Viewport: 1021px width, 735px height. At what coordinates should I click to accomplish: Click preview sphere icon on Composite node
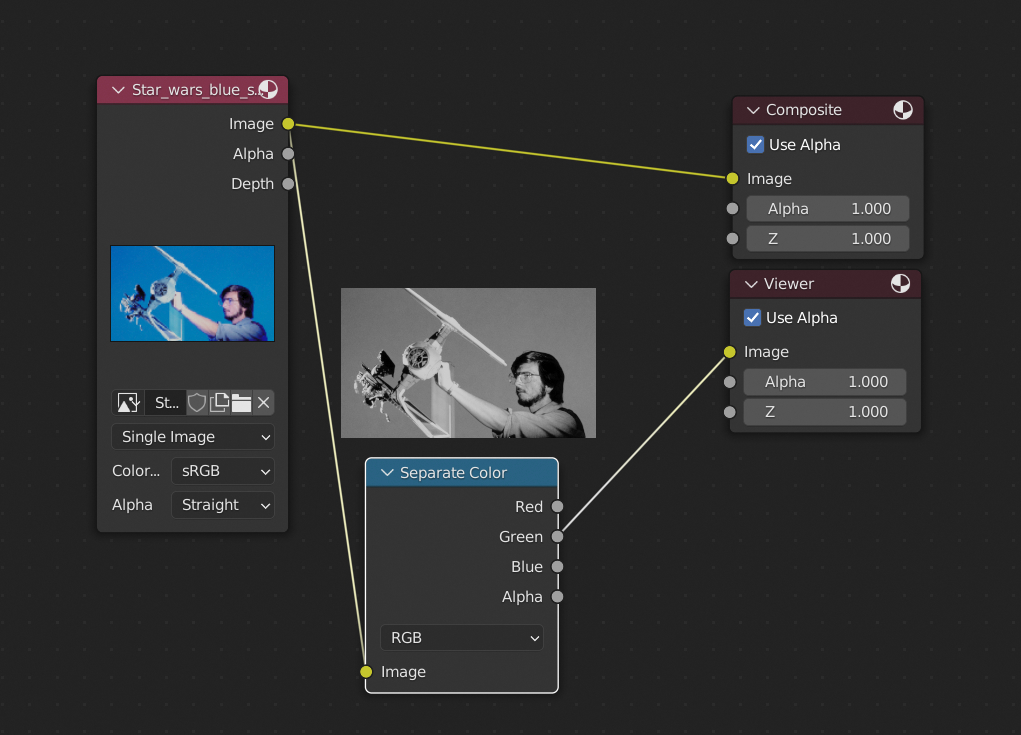coord(902,110)
